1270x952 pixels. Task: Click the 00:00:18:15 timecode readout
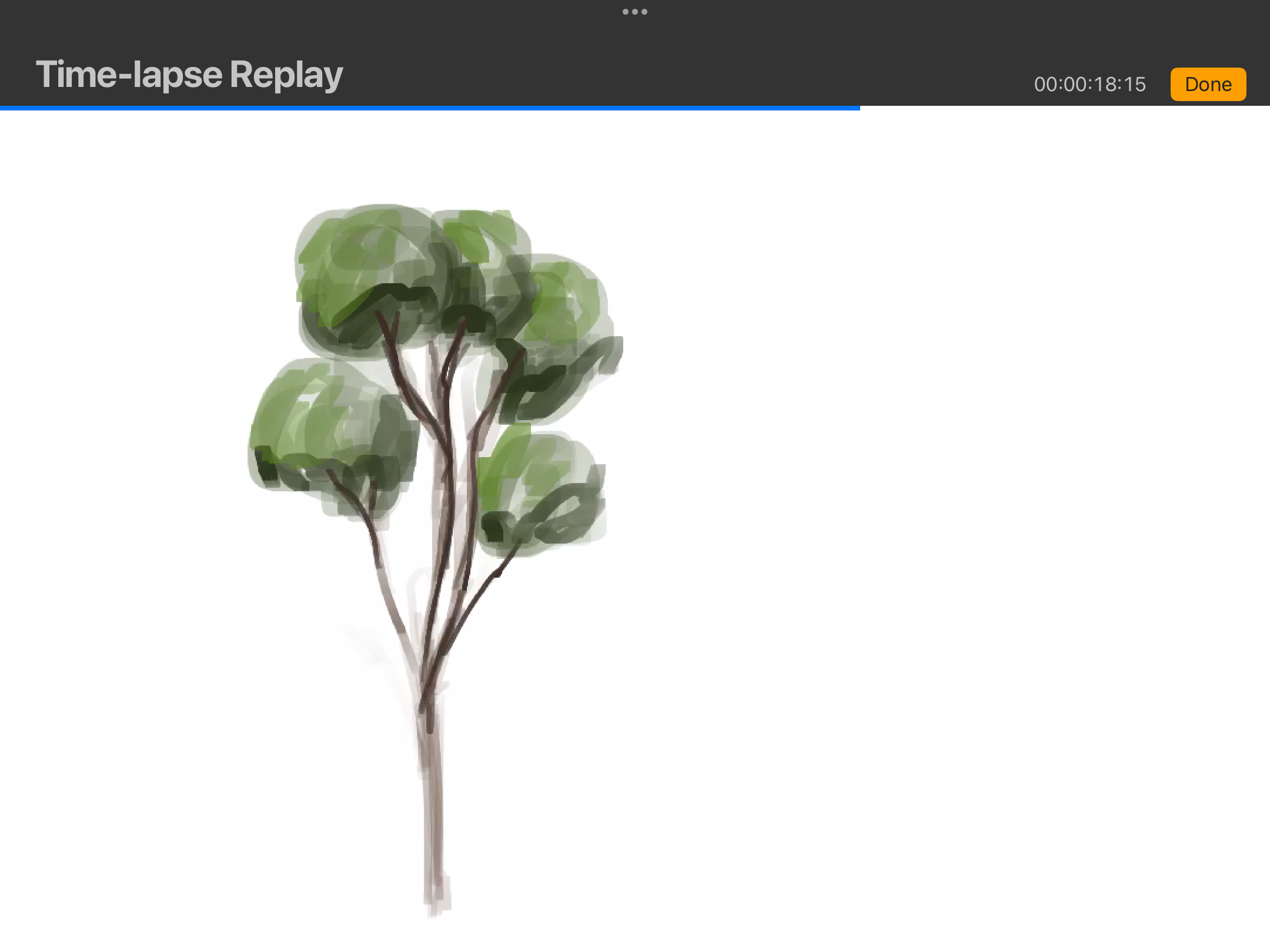coord(1089,85)
